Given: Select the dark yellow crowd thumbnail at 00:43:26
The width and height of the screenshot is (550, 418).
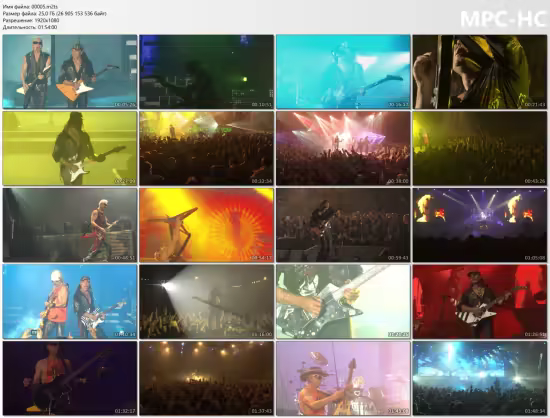Looking at the screenshot, I should coord(480,148).
